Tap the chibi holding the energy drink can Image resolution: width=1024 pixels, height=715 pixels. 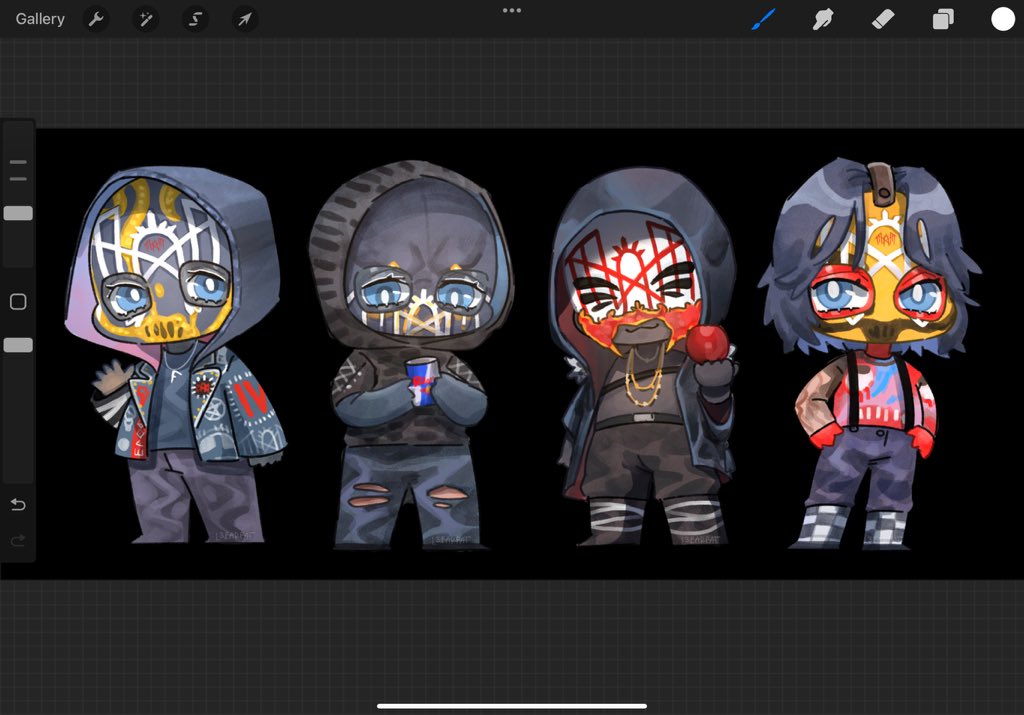(x=410, y=355)
